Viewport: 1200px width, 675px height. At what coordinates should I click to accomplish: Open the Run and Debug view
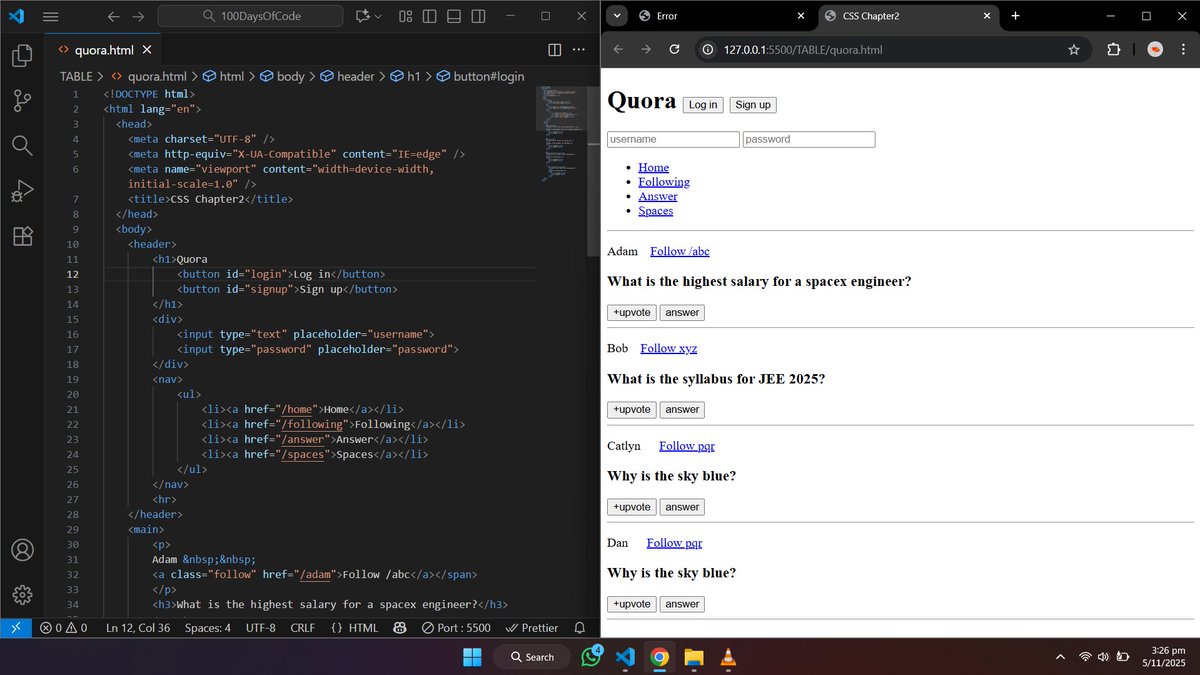(x=22, y=190)
